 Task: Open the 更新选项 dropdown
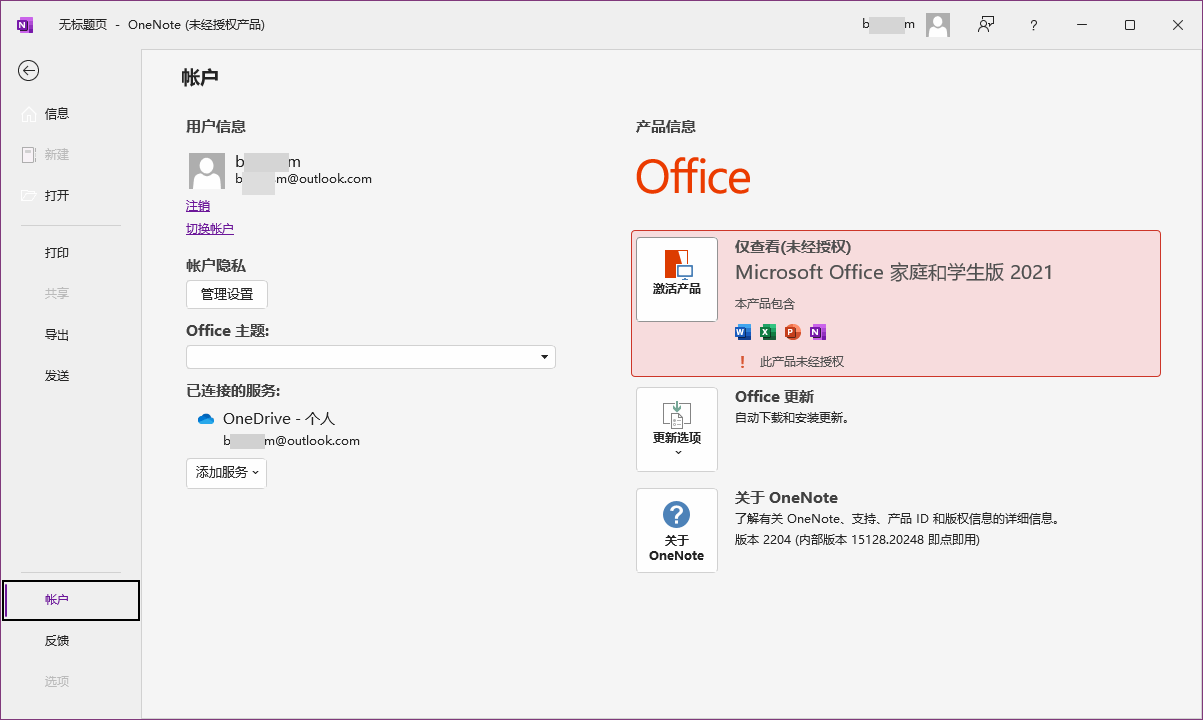click(677, 429)
